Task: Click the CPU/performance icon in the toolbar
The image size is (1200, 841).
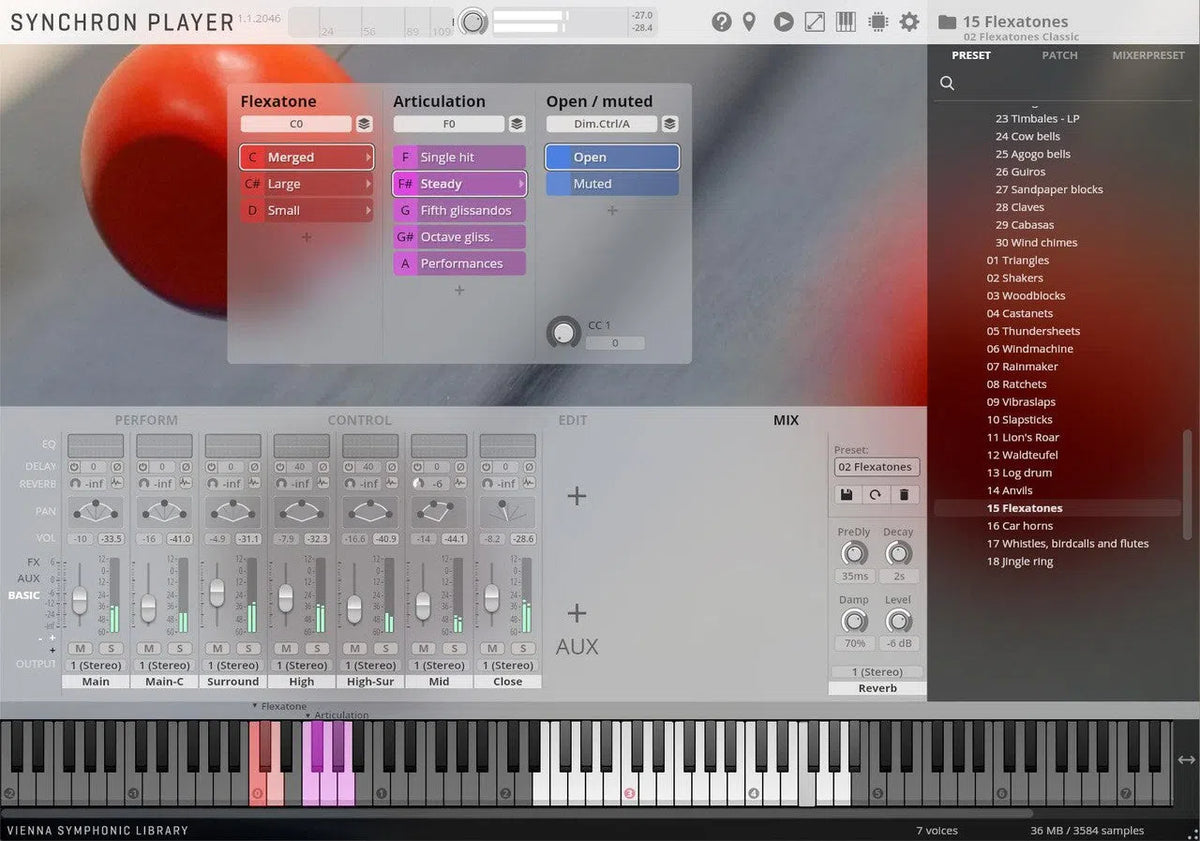Action: pyautogui.click(x=878, y=21)
